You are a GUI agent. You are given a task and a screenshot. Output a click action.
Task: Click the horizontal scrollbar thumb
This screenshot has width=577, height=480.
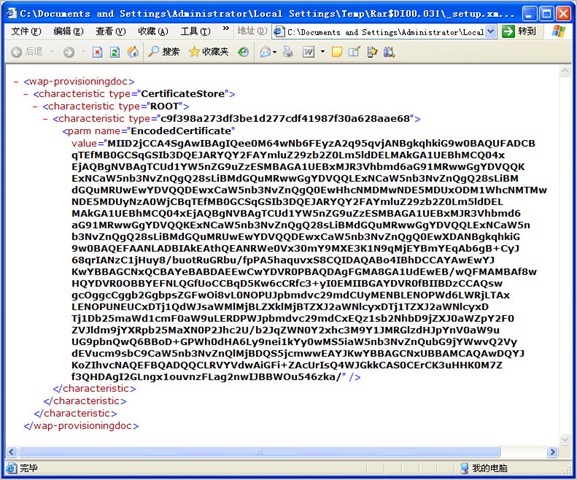[259, 452]
